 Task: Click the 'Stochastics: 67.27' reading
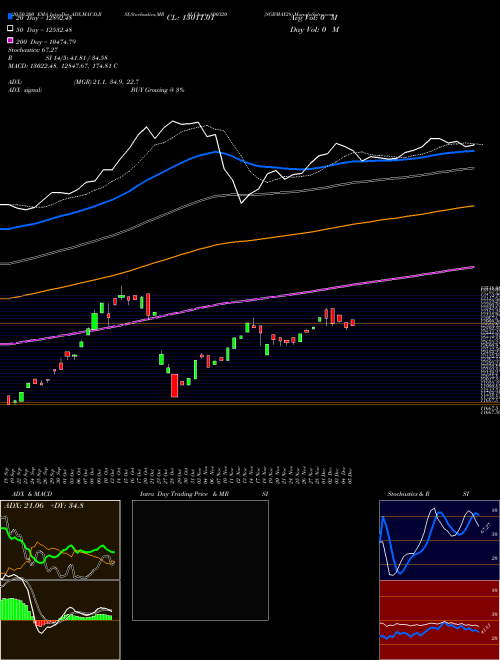coord(33,50)
